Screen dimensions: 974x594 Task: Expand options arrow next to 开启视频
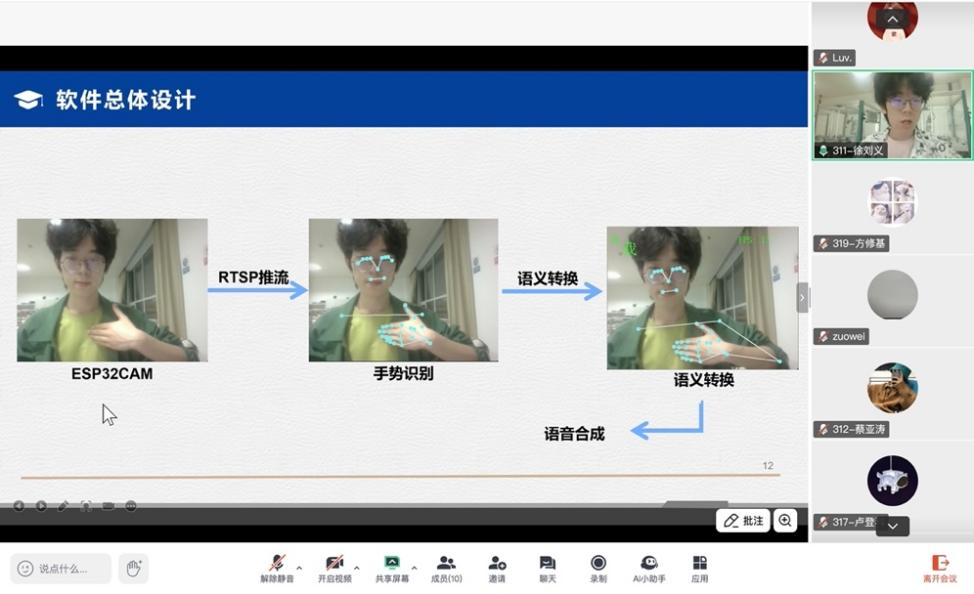click(357, 568)
